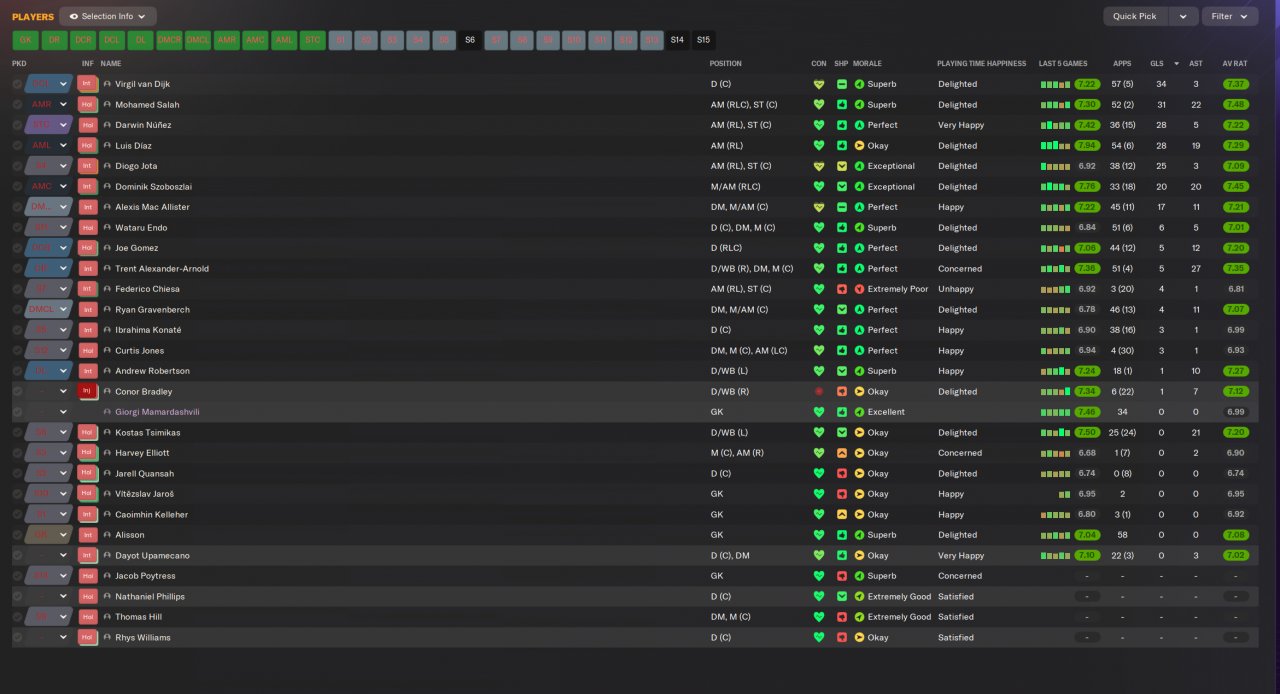Toggle the pick checkbox for Alisson
This screenshot has width=1280, height=694.
(17, 535)
